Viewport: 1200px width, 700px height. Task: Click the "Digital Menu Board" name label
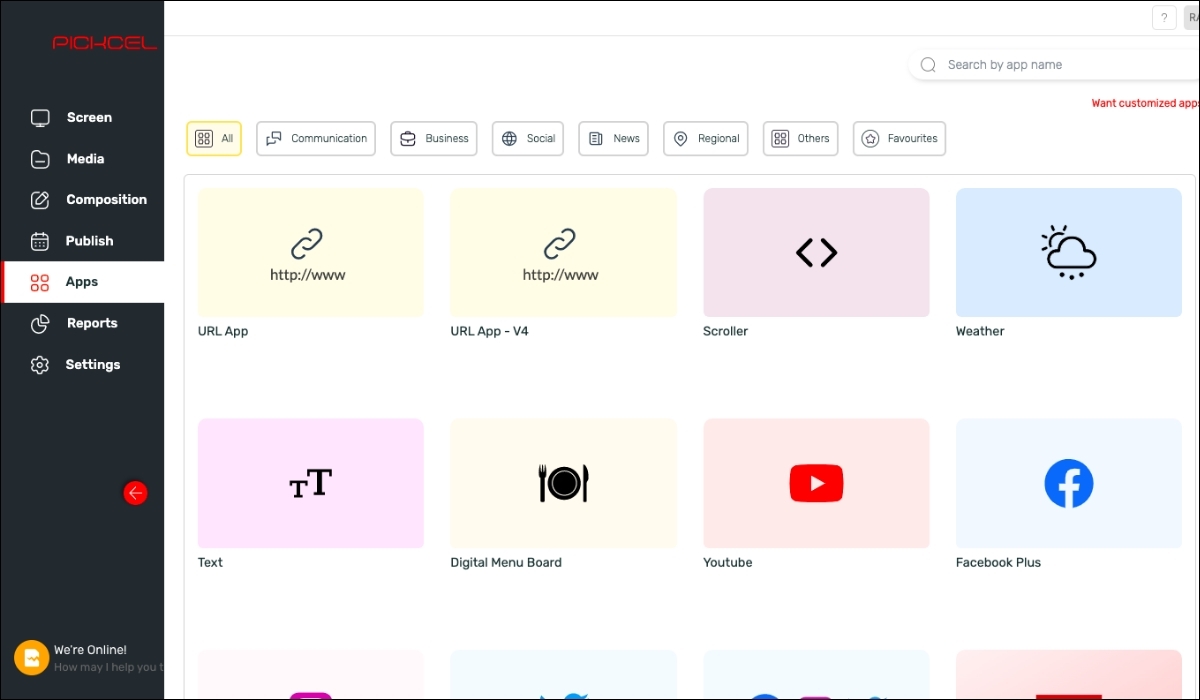pos(506,563)
